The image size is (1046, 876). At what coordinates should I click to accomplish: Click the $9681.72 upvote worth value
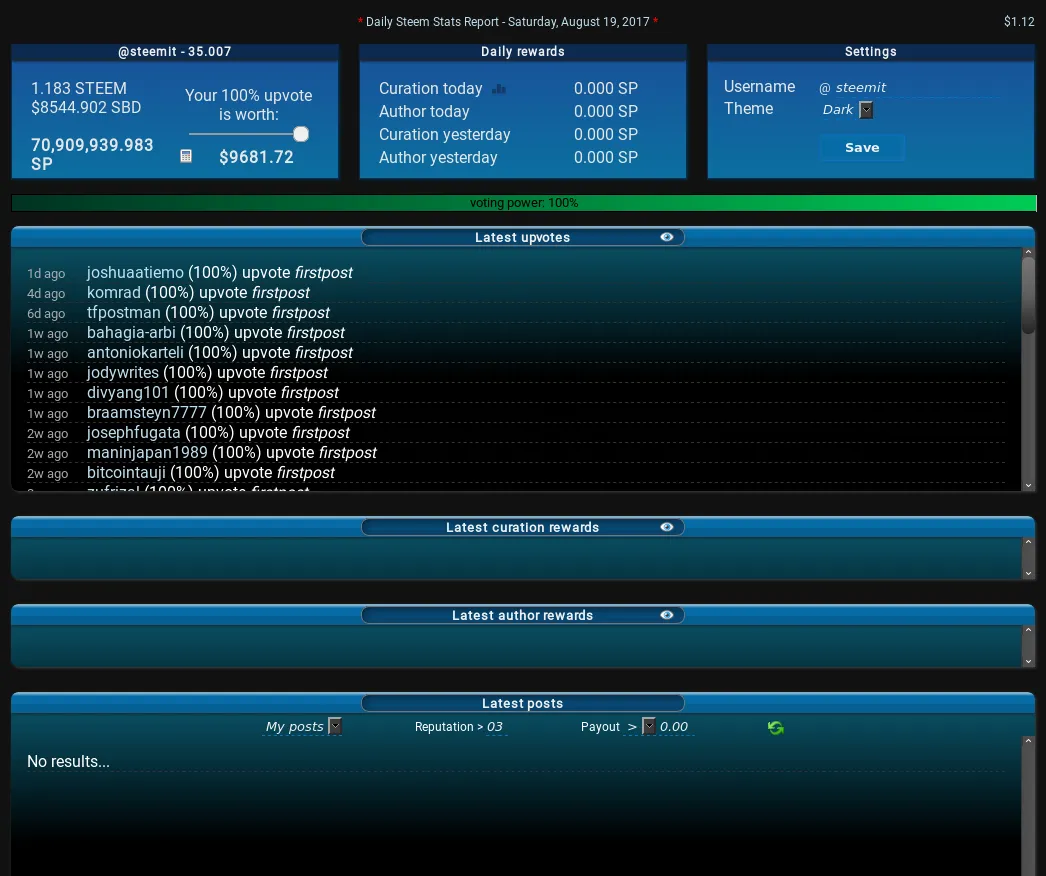pyautogui.click(x=256, y=157)
